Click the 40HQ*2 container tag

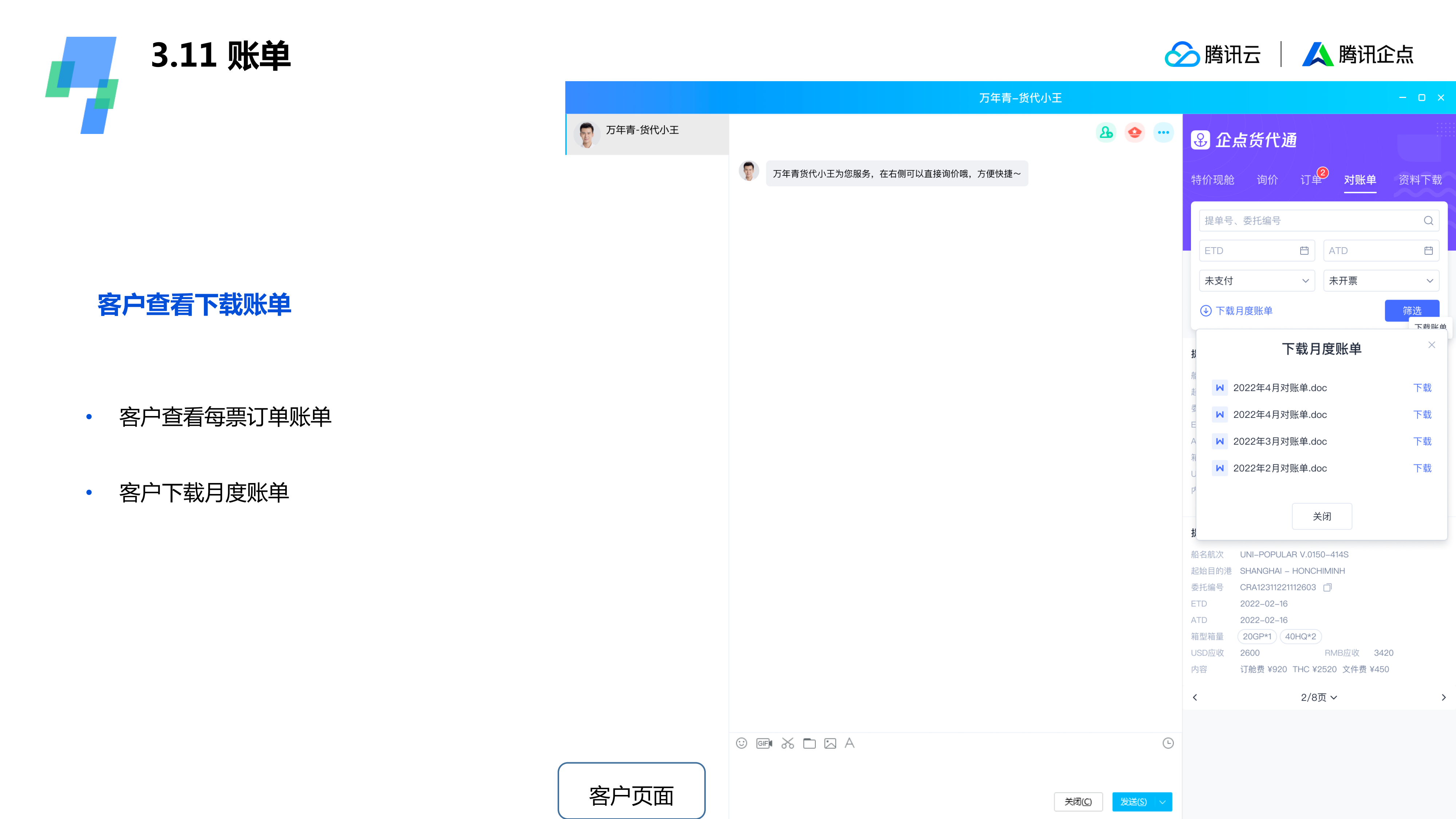pyautogui.click(x=1300, y=636)
